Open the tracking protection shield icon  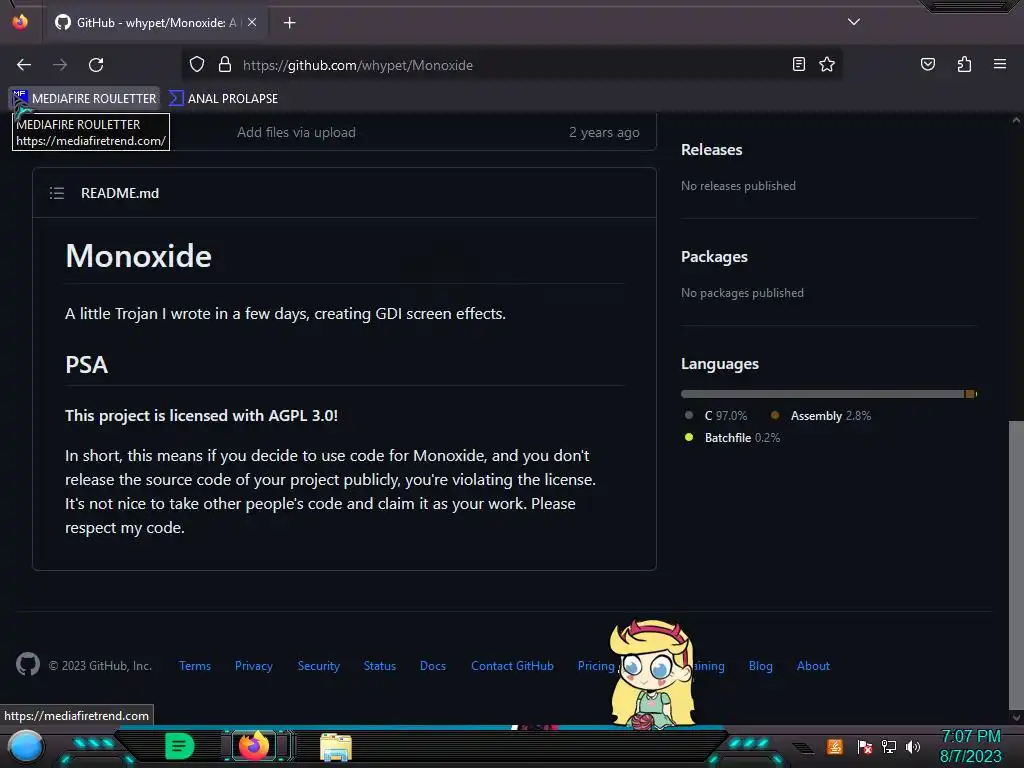[x=197, y=64]
